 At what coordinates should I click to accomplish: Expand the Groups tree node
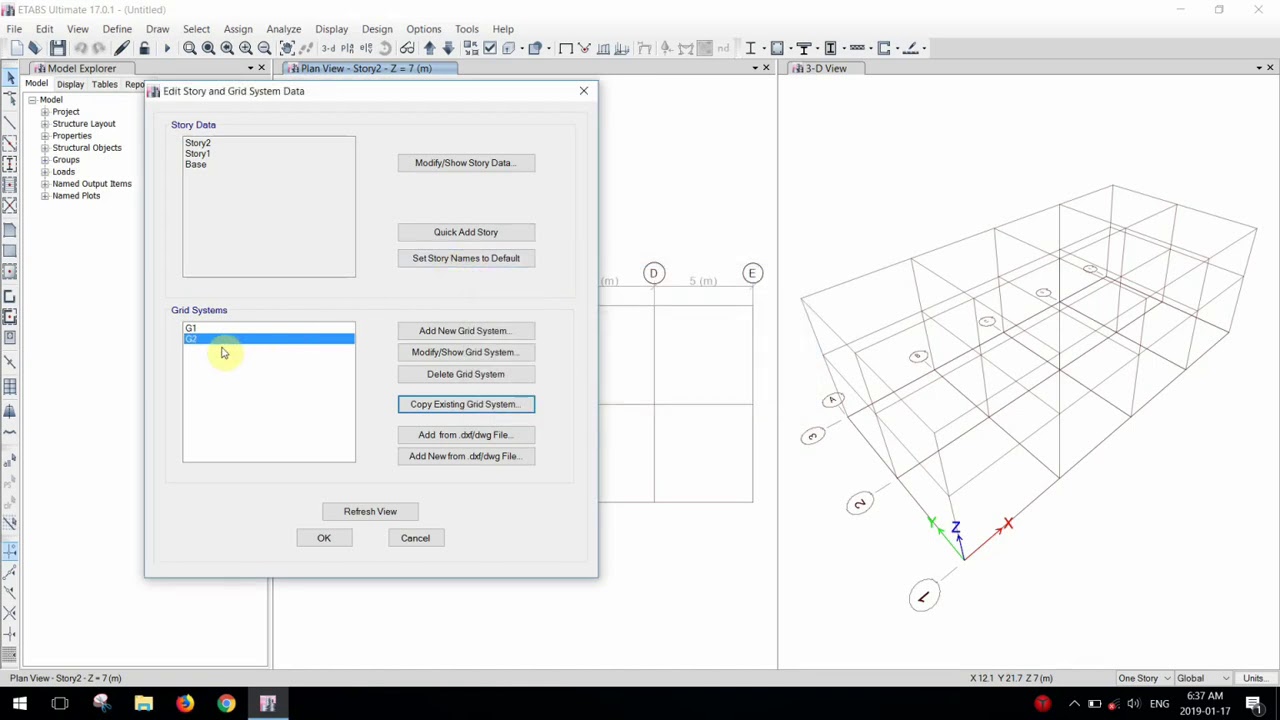(45, 160)
